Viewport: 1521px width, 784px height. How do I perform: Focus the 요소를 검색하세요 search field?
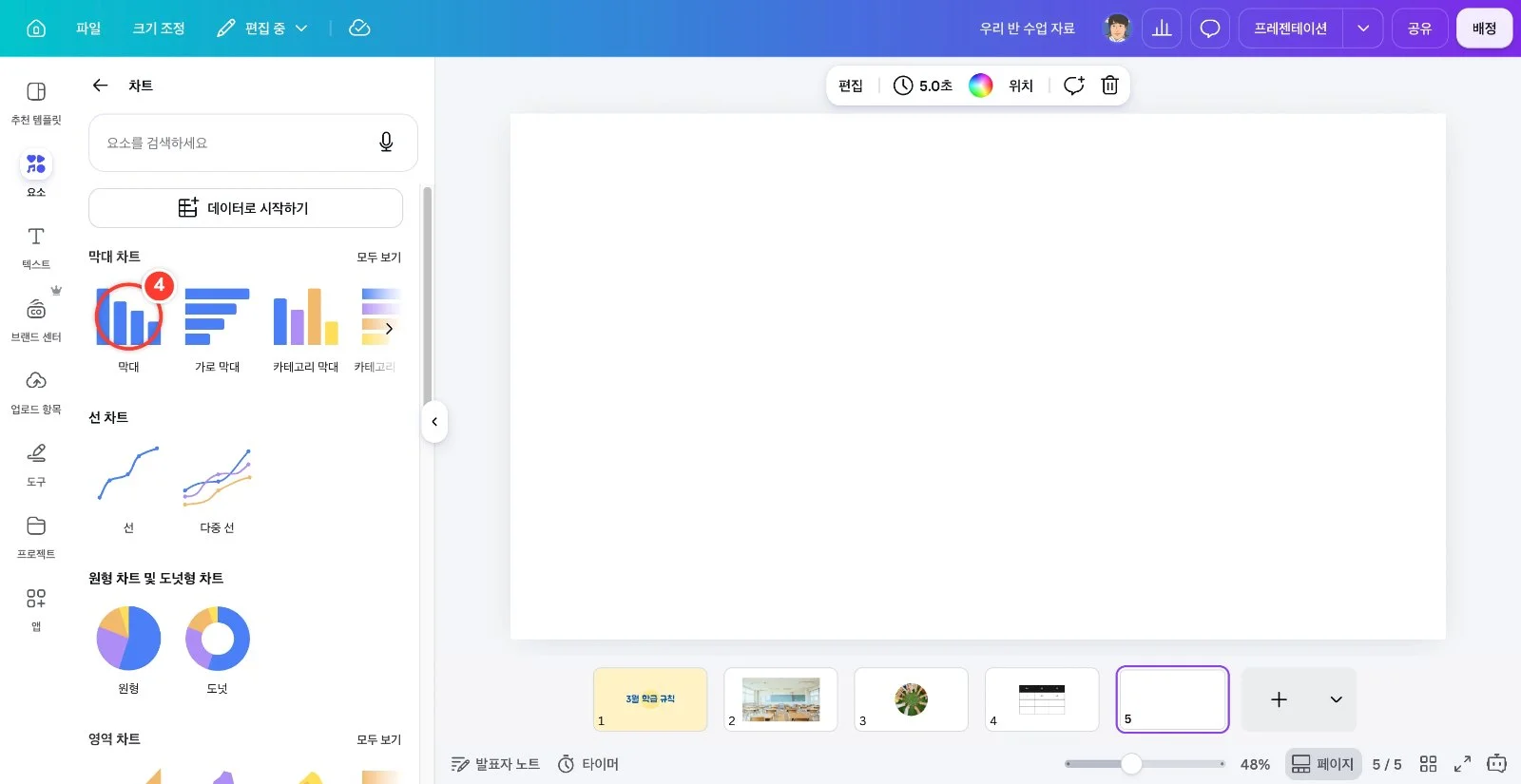pyautogui.click(x=253, y=143)
